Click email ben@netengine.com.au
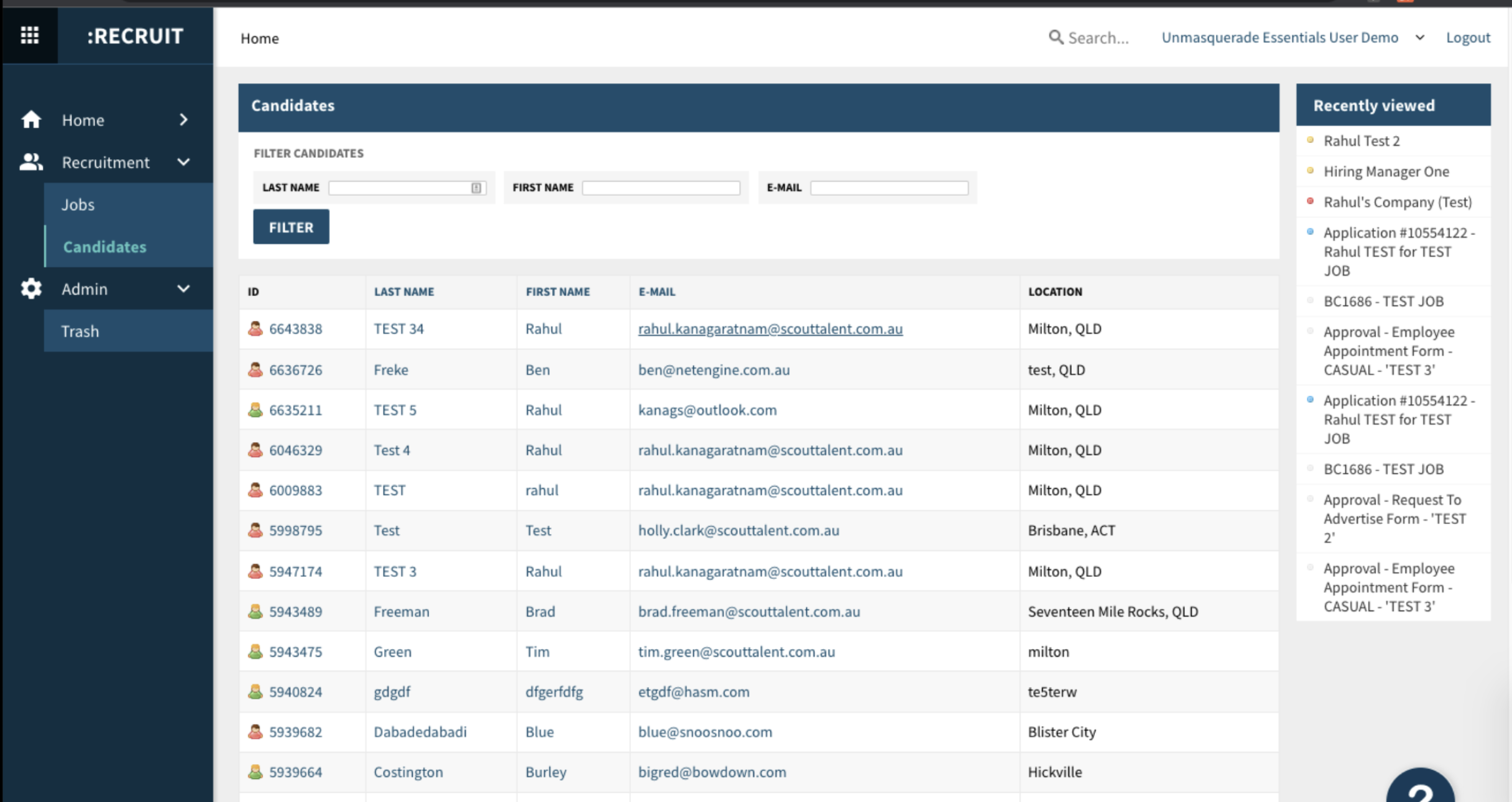Image resolution: width=1512 pixels, height=802 pixels. click(714, 370)
